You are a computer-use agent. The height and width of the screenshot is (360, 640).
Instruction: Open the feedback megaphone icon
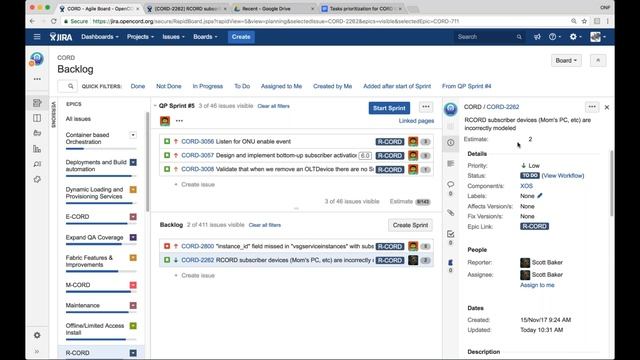click(x=537, y=37)
